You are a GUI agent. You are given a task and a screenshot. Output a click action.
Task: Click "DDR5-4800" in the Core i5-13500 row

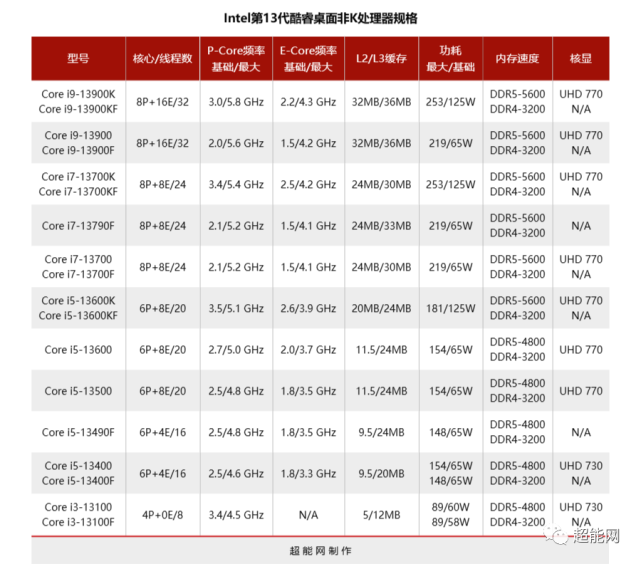pos(517,383)
